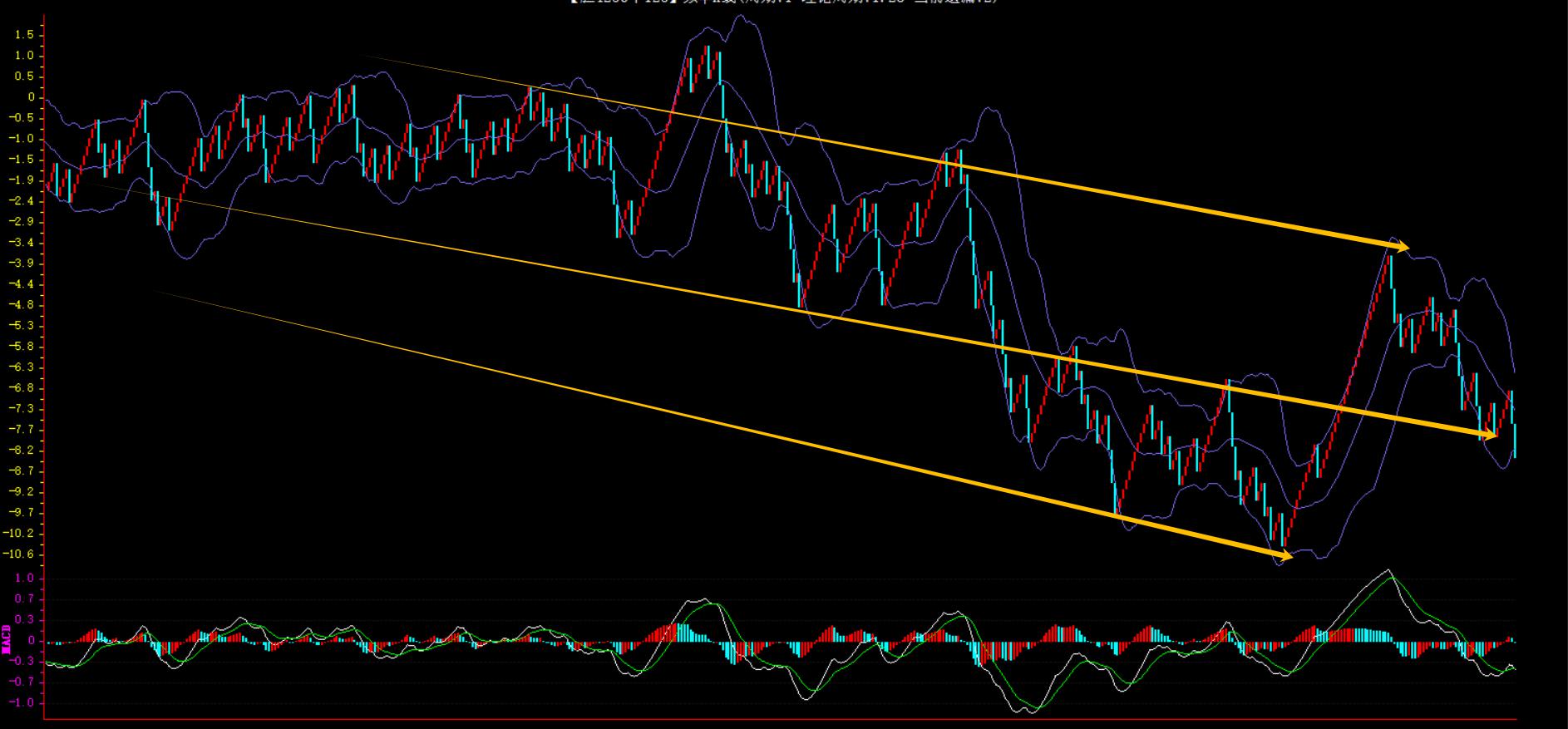Click the -5.3 price axis label
The height and width of the screenshot is (729, 1568).
coord(22,326)
